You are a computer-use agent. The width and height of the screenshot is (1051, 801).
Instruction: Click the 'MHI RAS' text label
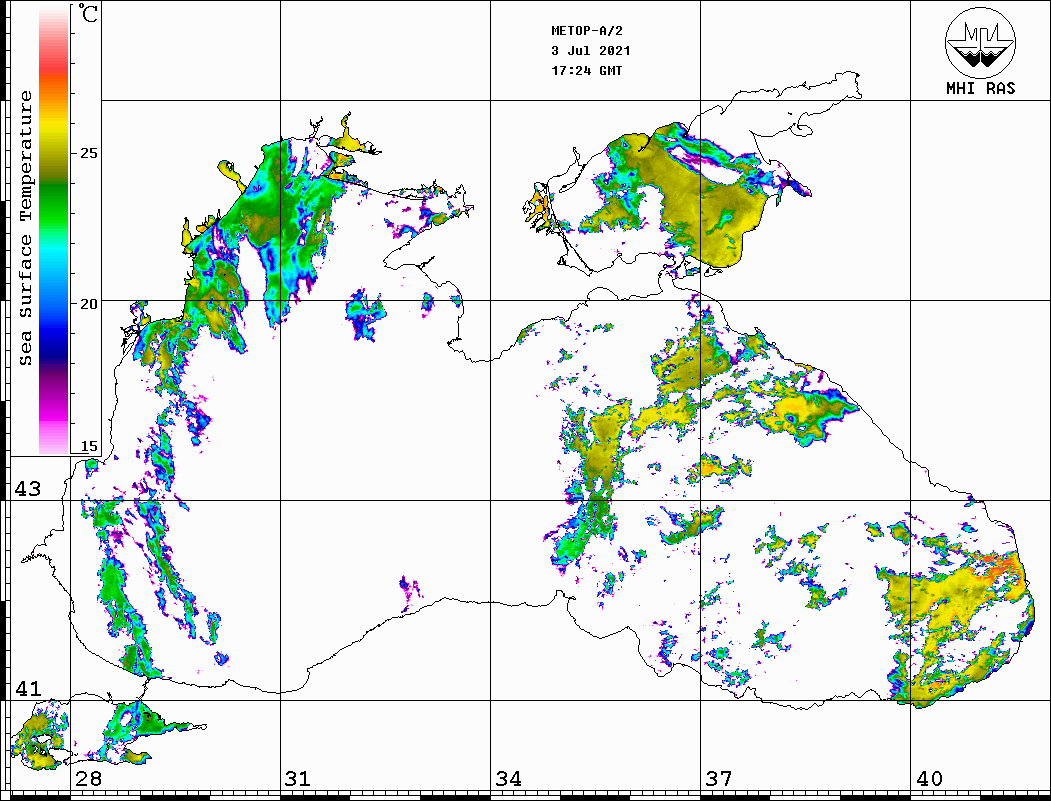980,88
